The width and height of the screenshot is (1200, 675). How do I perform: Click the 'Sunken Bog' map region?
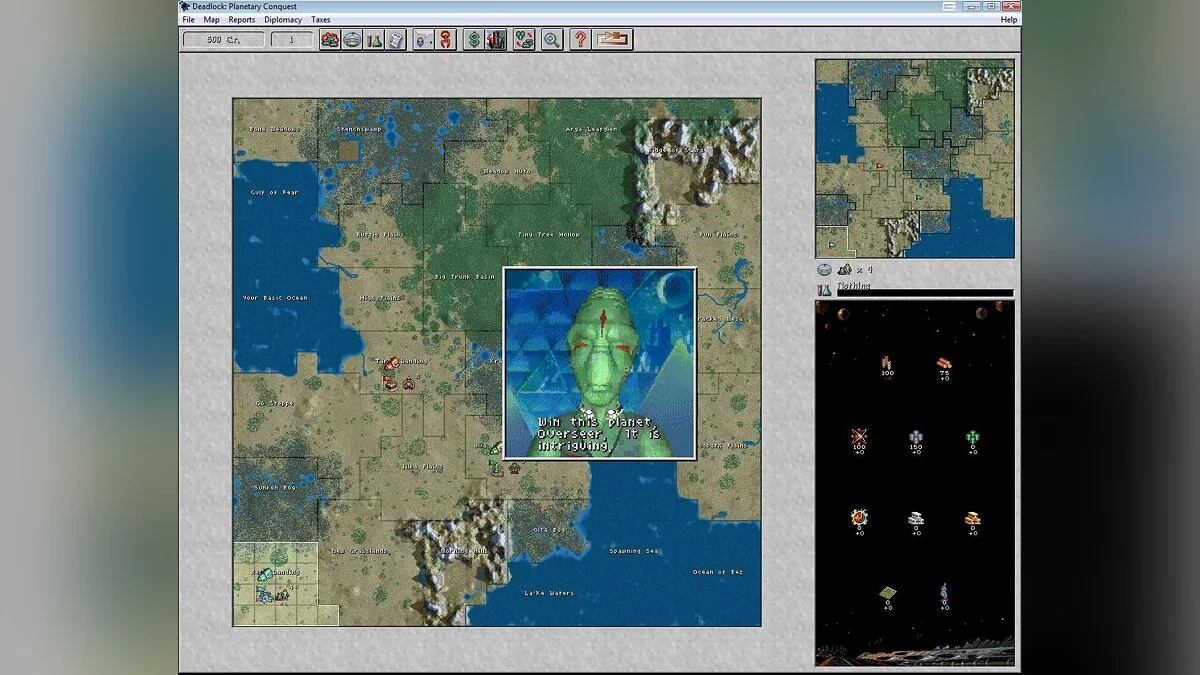[x=273, y=487]
